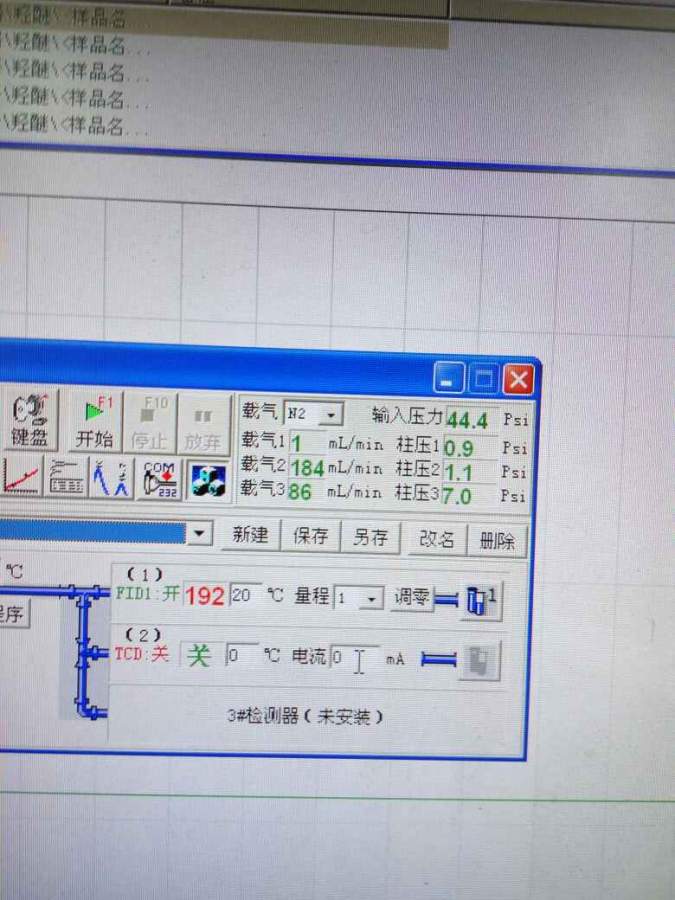Click the 改名 rename button
This screenshot has height=900, width=675.
[x=436, y=540]
